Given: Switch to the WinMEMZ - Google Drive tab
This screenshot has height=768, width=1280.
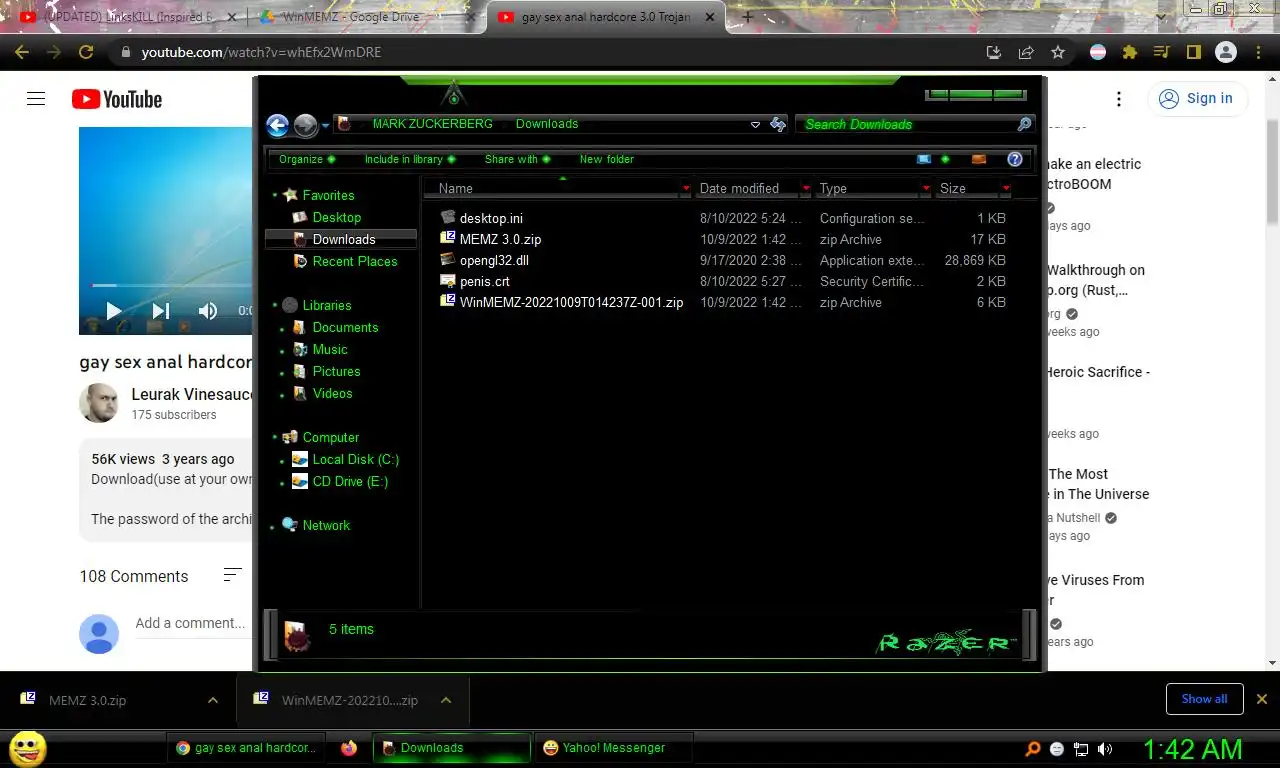Looking at the screenshot, I should click(367, 17).
